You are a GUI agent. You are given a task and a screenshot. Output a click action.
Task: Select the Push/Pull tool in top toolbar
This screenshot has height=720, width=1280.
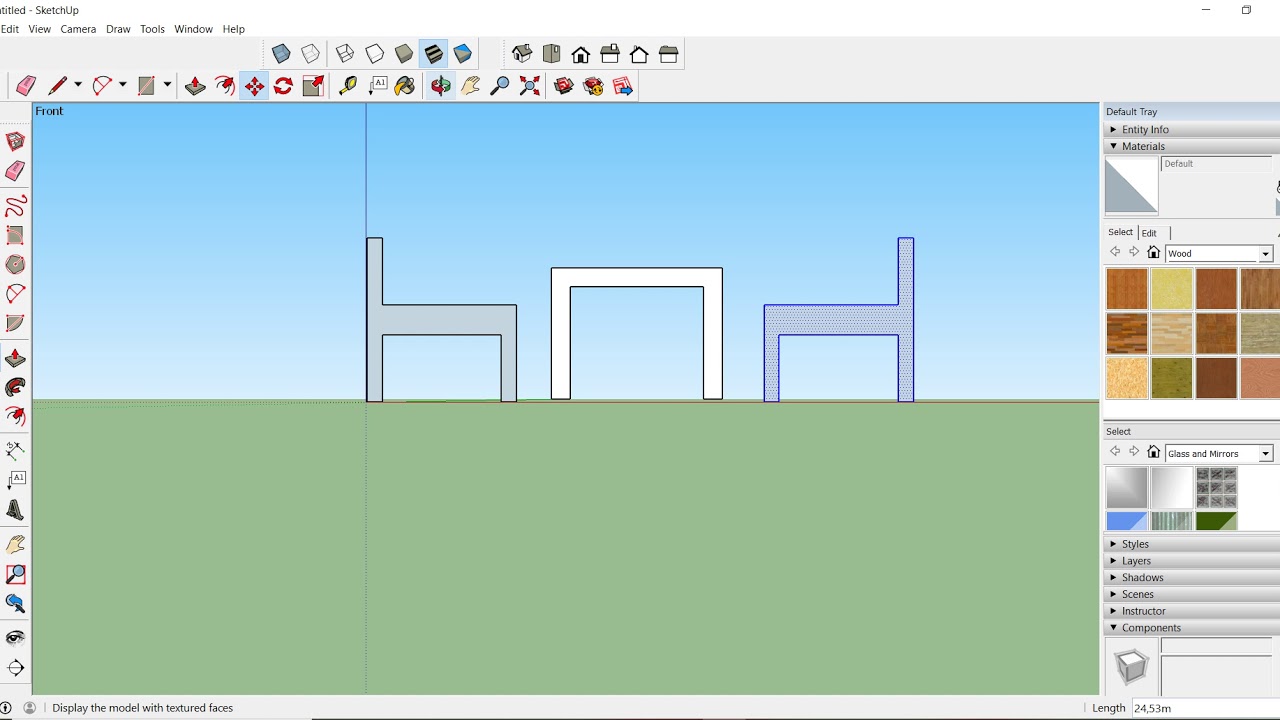point(195,86)
